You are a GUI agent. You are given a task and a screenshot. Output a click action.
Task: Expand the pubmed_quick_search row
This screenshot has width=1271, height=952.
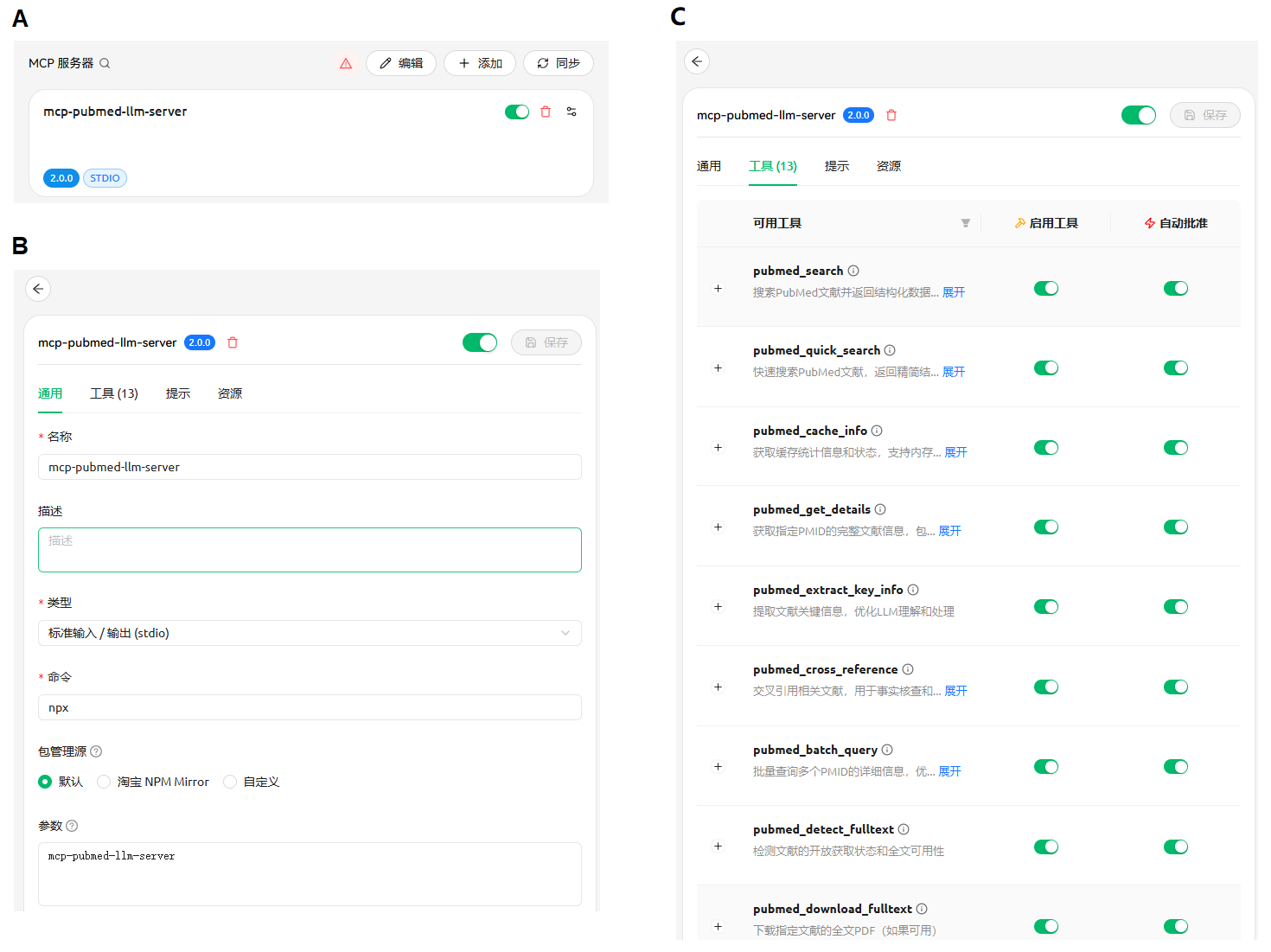tap(718, 368)
